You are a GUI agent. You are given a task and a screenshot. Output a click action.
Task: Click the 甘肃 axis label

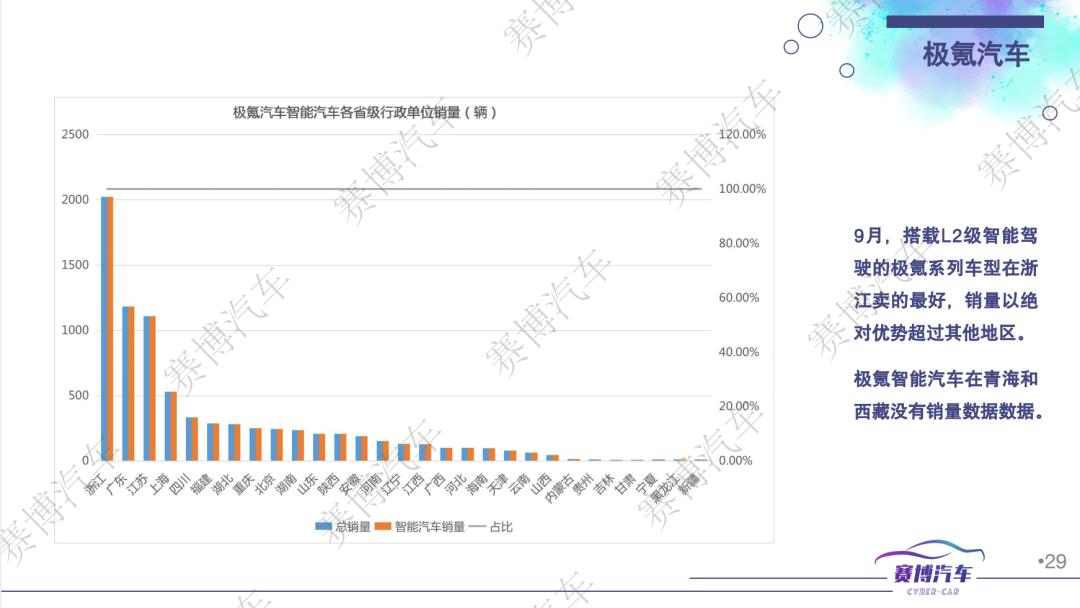tap(627, 483)
